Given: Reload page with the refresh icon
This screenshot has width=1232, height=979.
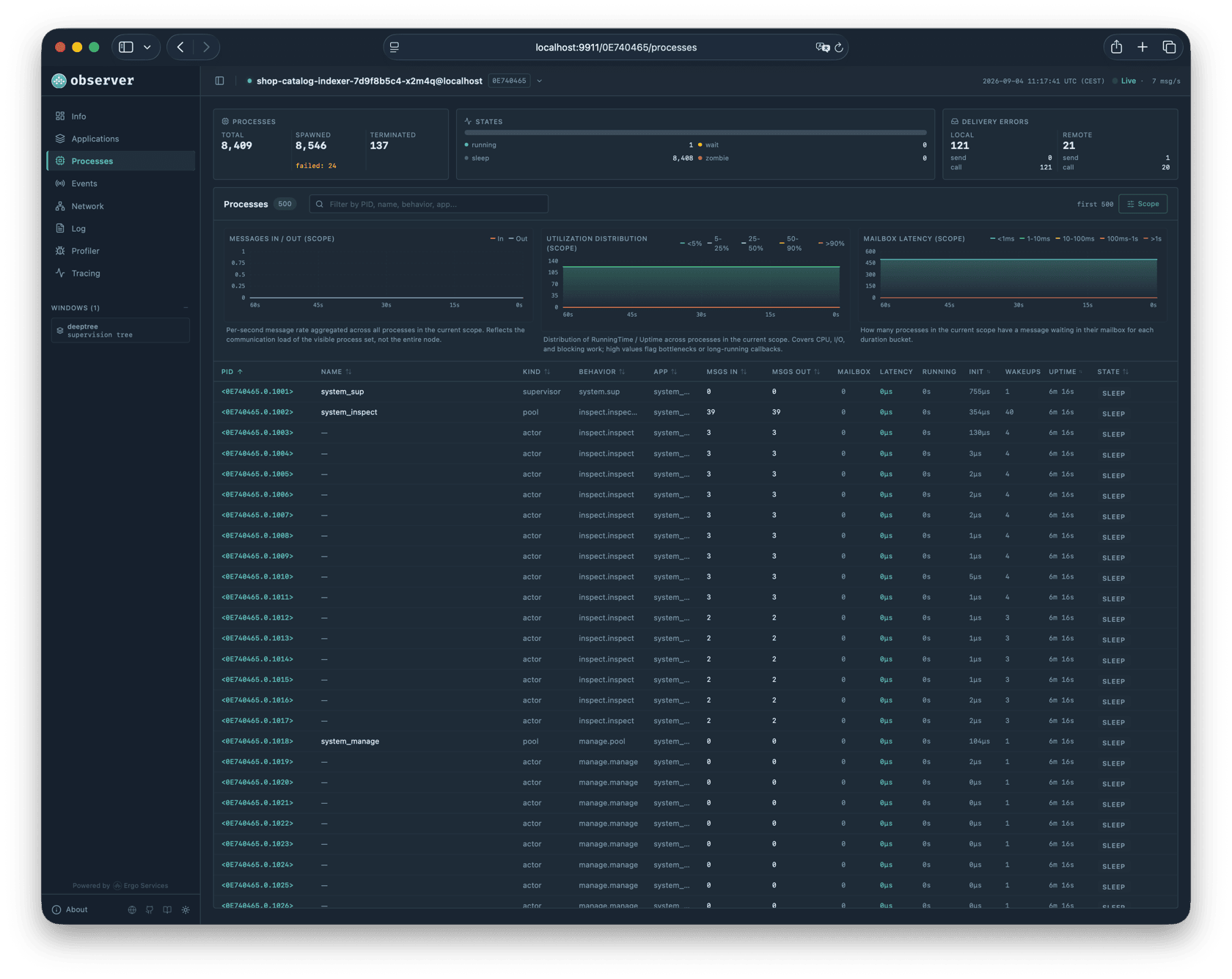Looking at the screenshot, I should pos(839,47).
